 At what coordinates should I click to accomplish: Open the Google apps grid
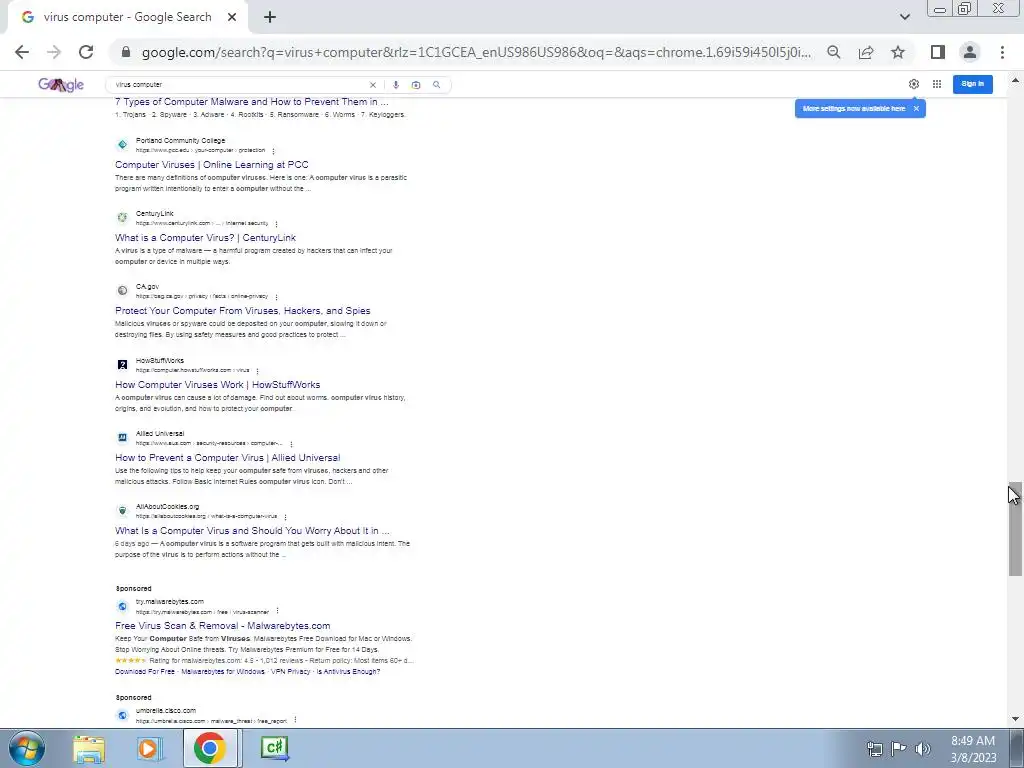(x=936, y=84)
